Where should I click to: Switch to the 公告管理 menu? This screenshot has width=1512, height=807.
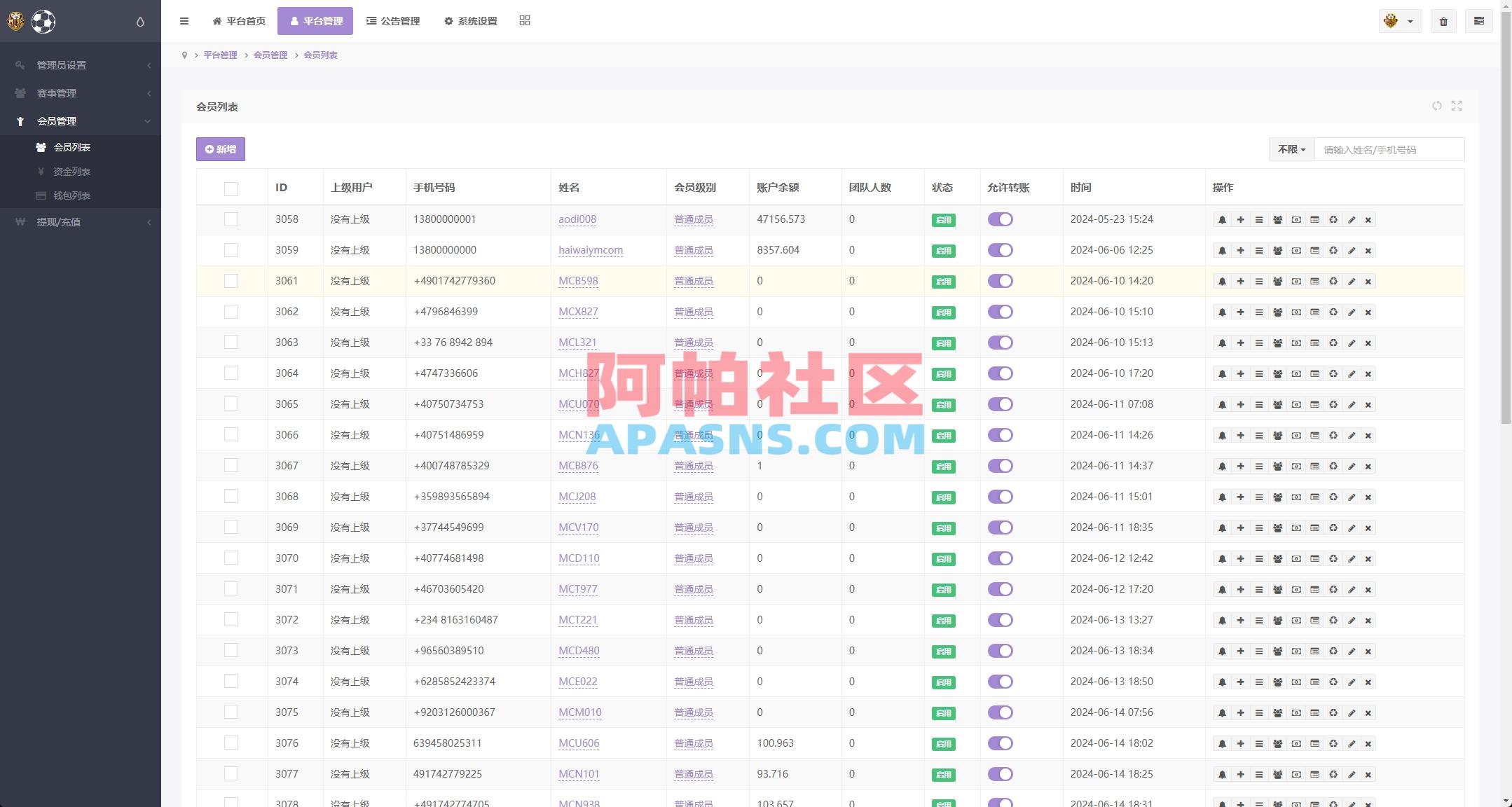(x=393, y=21)
